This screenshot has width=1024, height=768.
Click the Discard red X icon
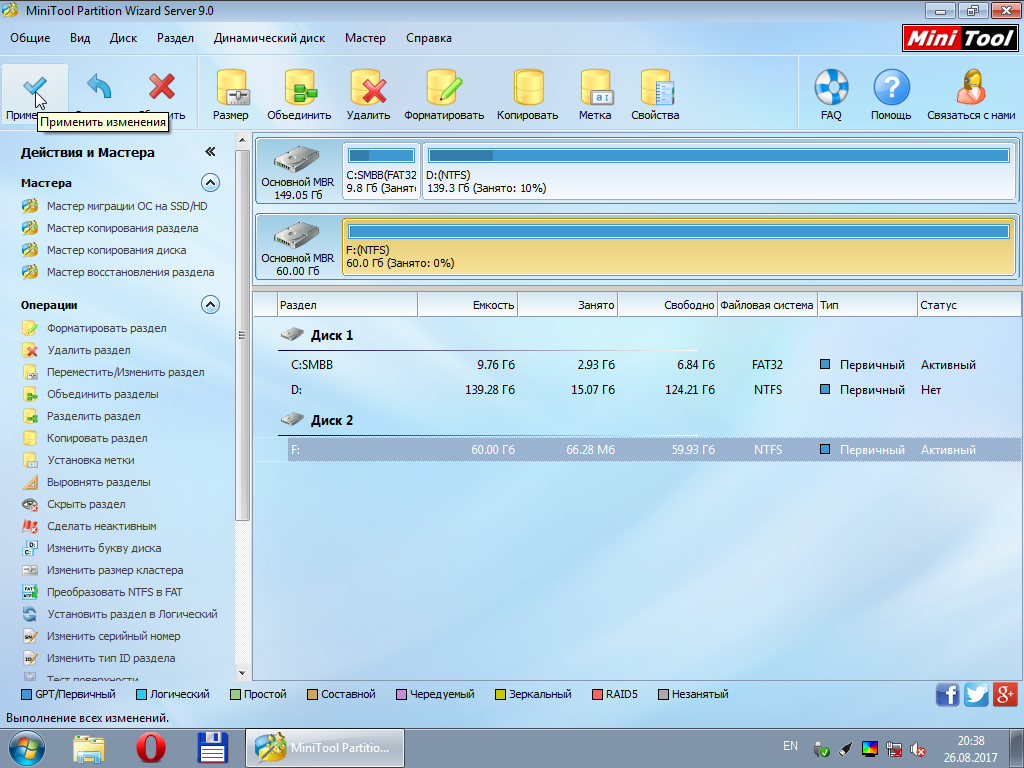tap(161, 87)
